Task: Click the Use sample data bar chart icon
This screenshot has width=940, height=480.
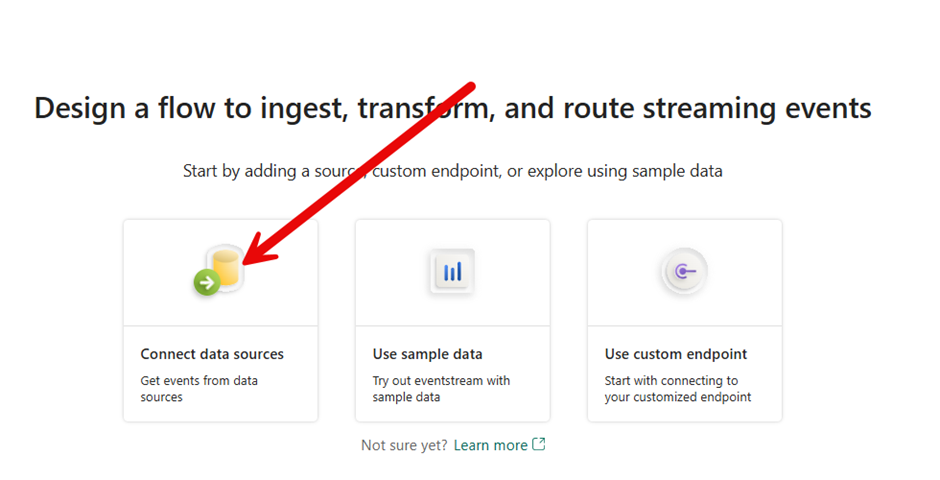Action: pos(452,272)
